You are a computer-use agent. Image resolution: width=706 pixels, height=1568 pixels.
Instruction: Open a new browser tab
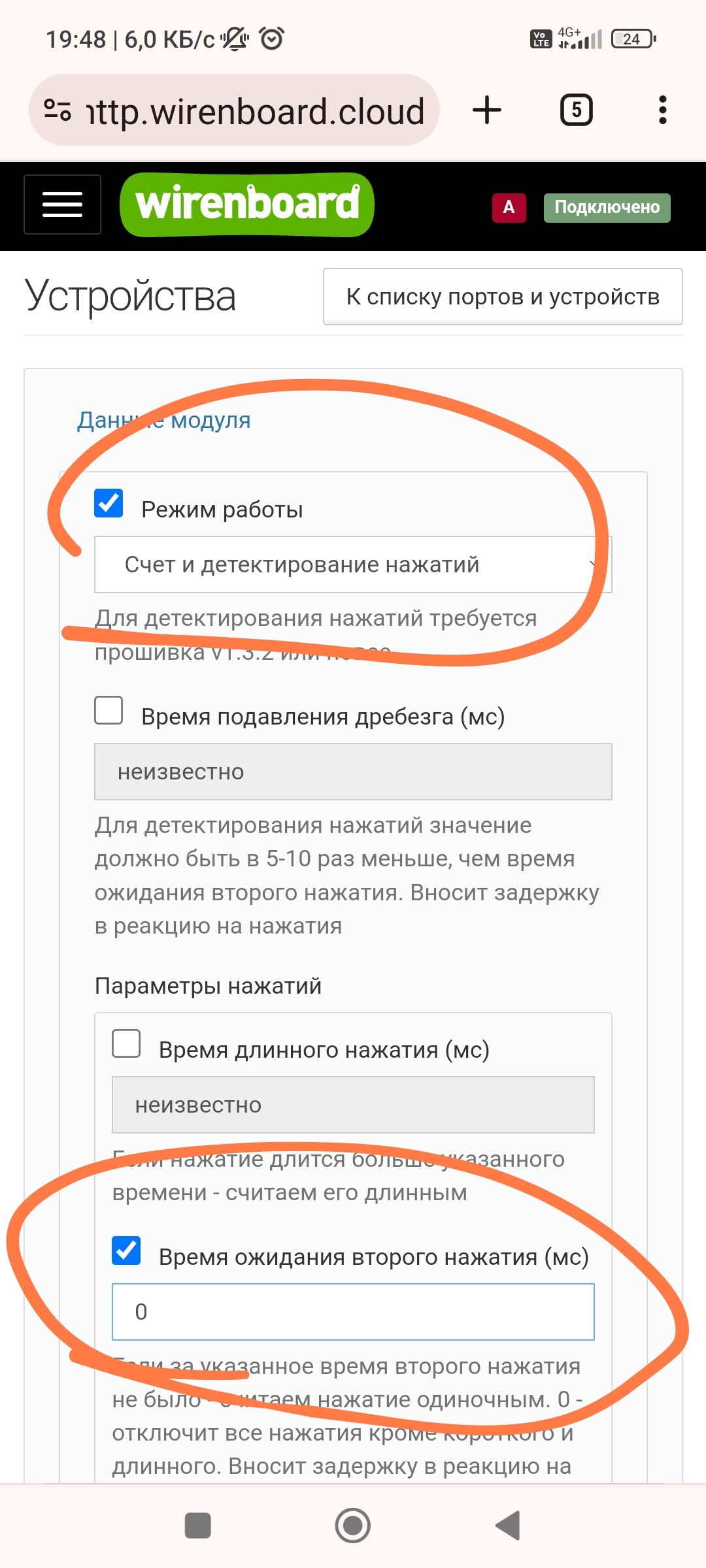click(x=487, y=110)
